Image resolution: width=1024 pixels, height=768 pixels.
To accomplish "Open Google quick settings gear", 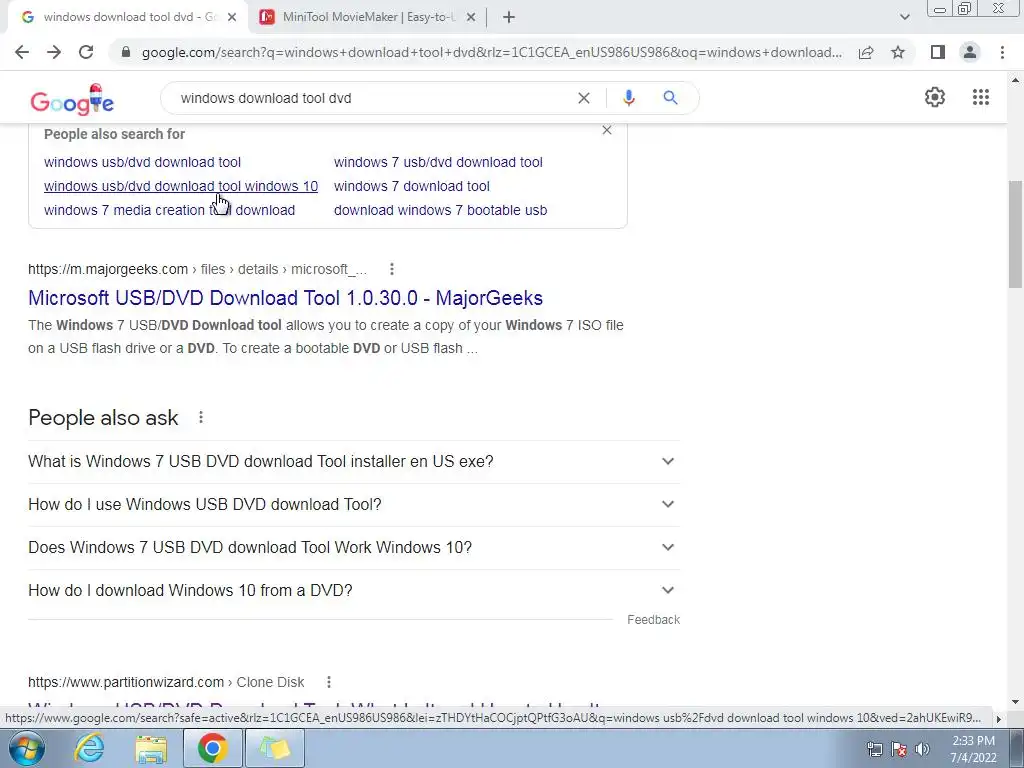I will click(x=935, y=97).
